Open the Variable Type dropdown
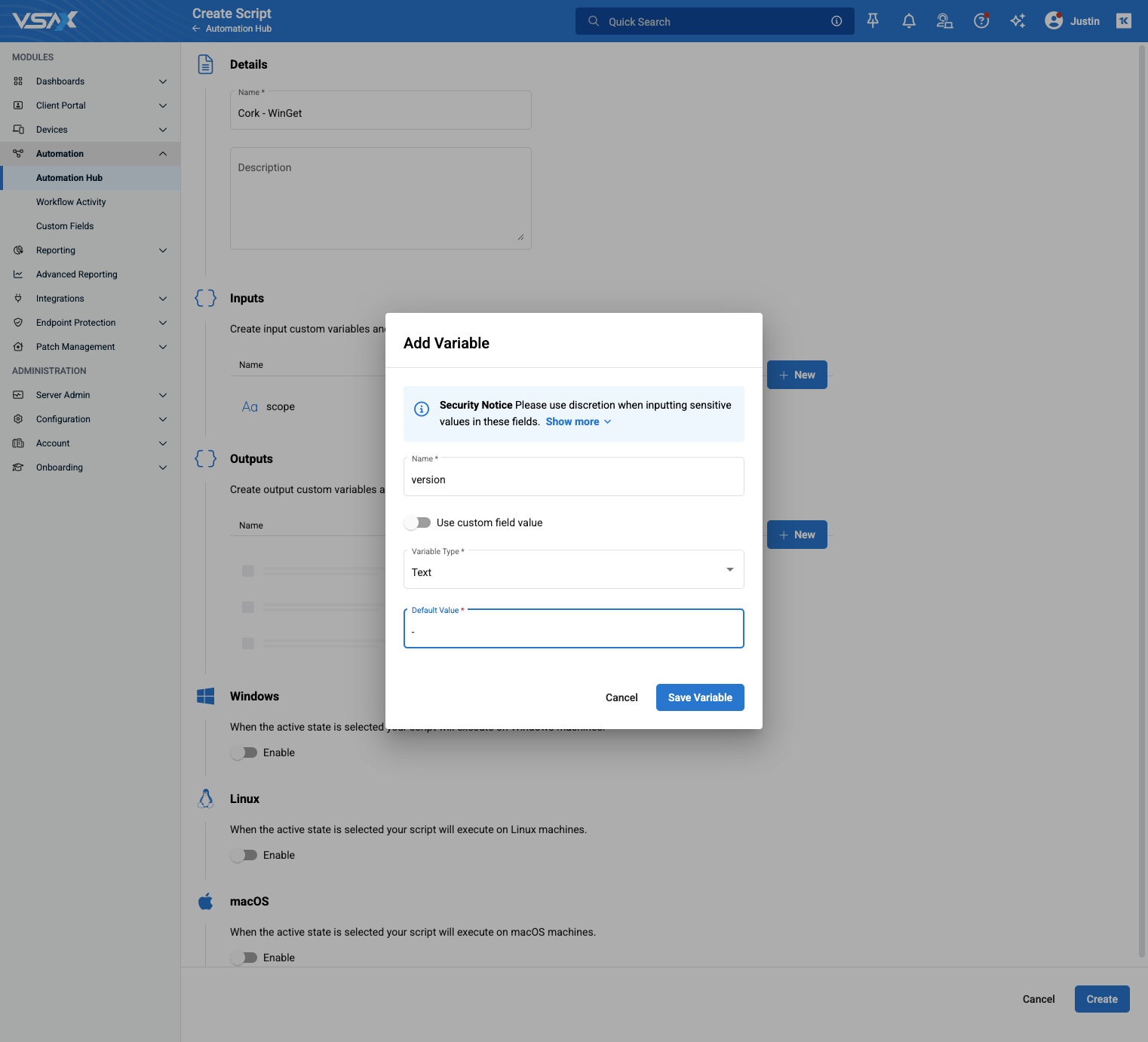The height and width of the screenshot is (1042, 1148). coord(573,569)
